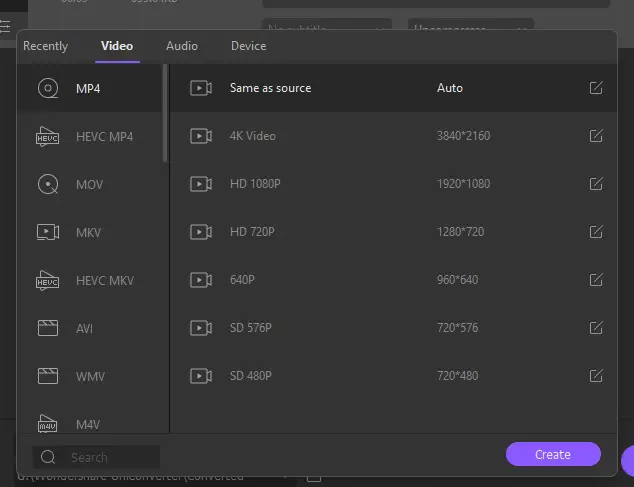Open the Audio tab
Viewport: 634px width, 487px height.
[x=182, y=46]
